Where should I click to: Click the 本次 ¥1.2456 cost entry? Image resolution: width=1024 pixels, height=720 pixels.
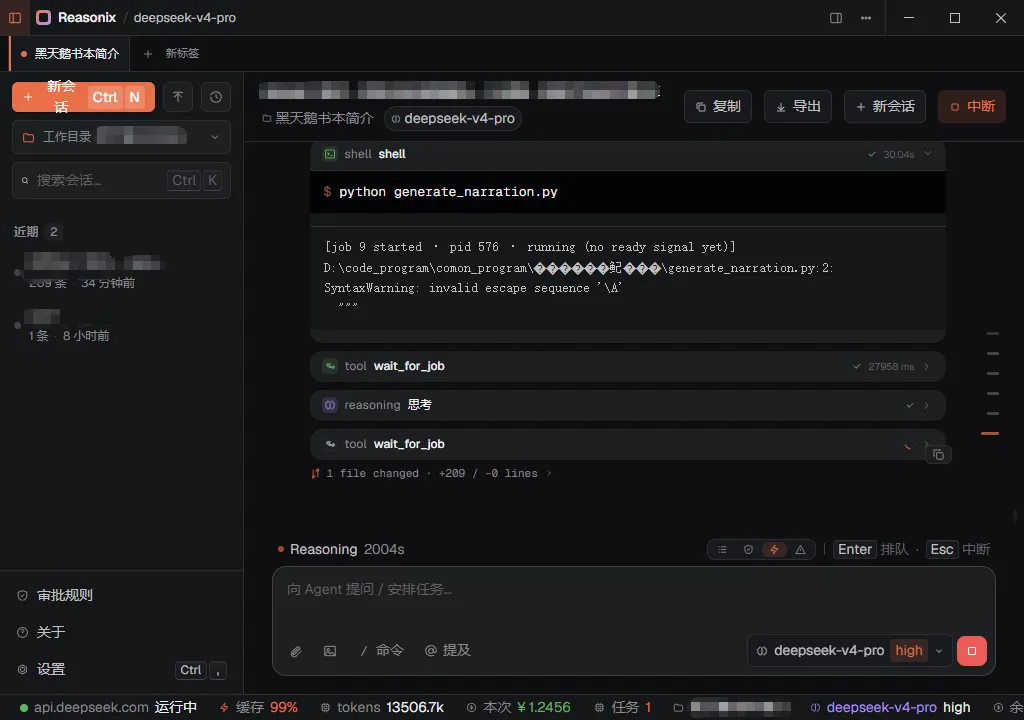click(519, 708)
